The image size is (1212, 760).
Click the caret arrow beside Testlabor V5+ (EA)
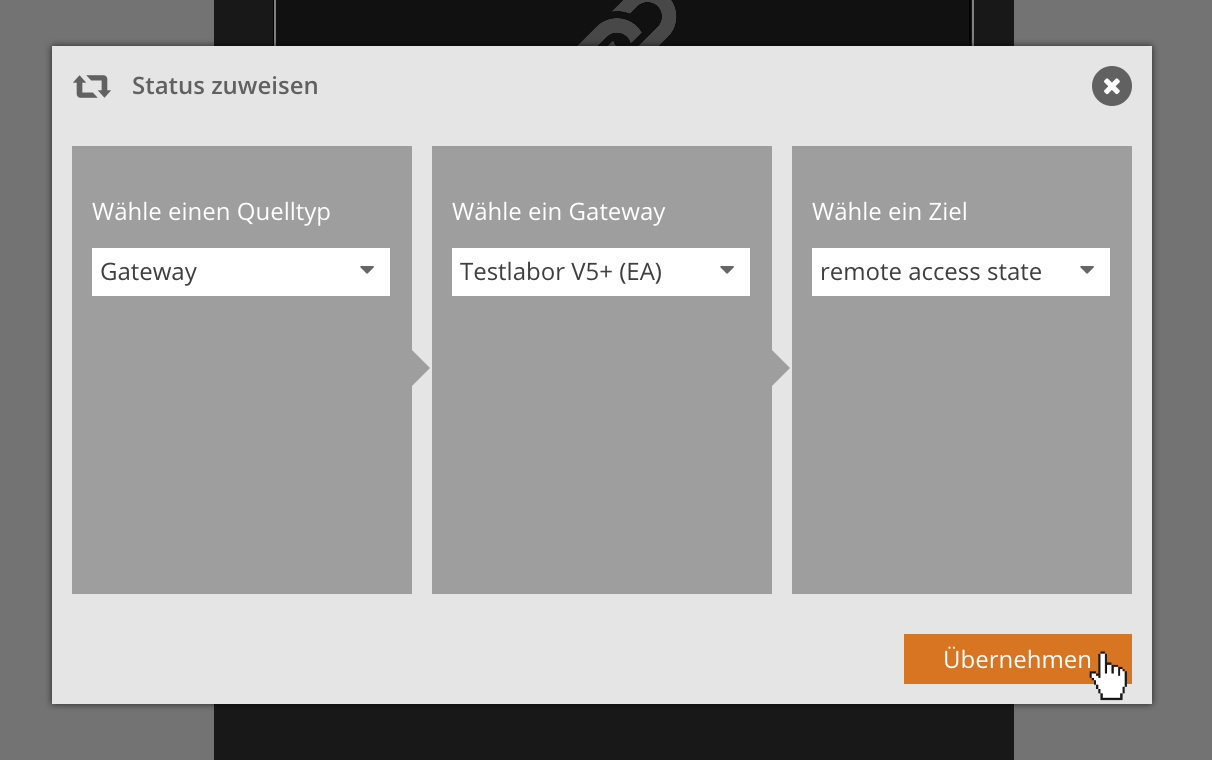(x=727, y=271)
